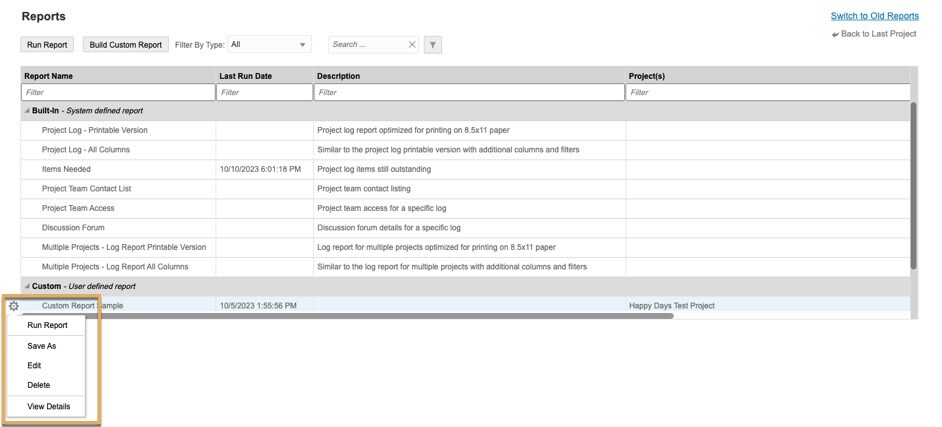Click the funnel filter icon button
The image size is (942, 427).
pyautogui.click(x=433, y=44)
